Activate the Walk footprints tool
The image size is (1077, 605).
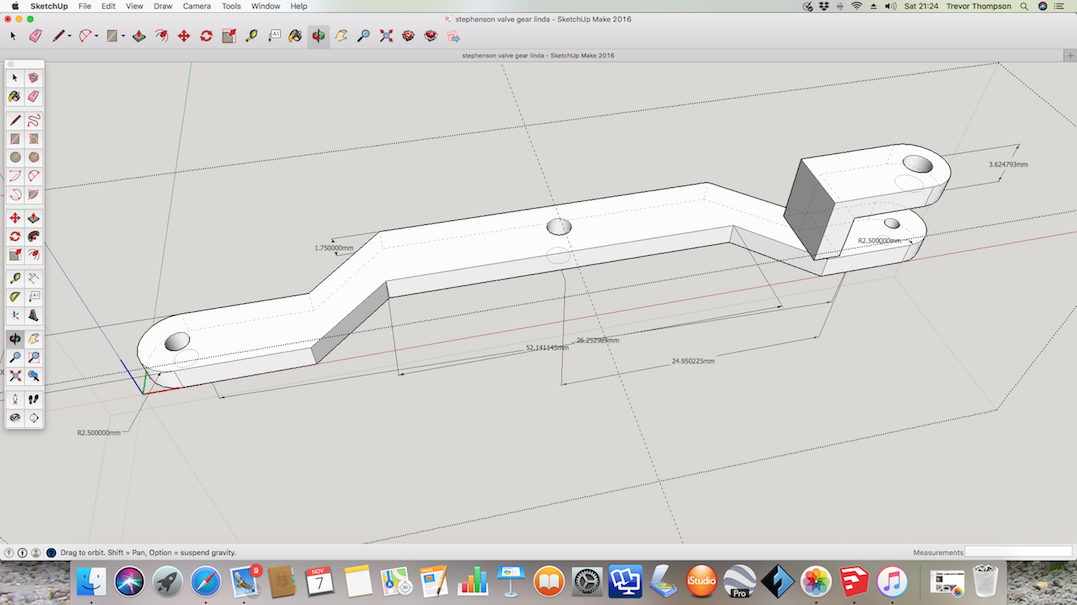[33, 399]
